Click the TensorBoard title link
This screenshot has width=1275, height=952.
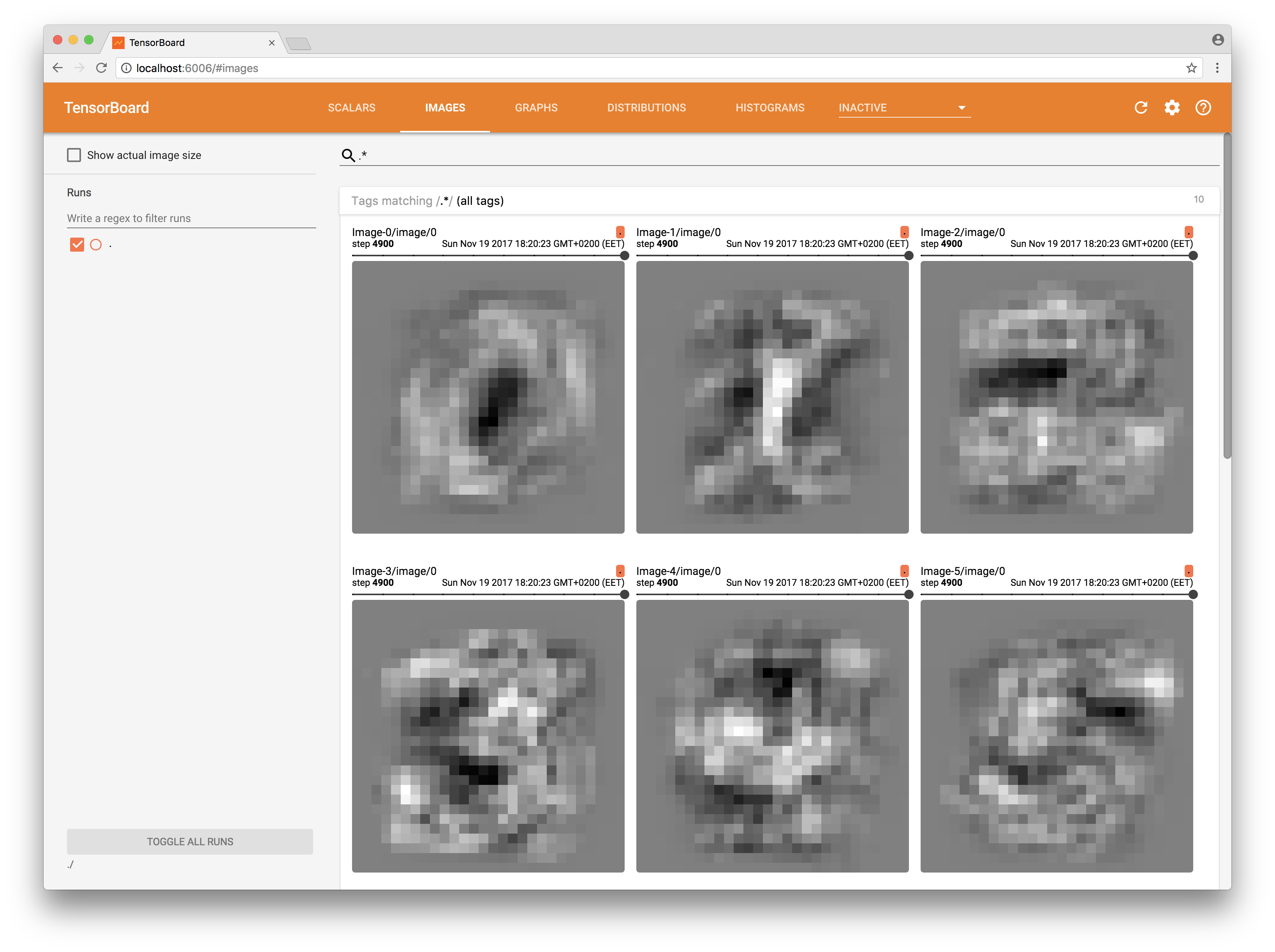pos(107,108)
